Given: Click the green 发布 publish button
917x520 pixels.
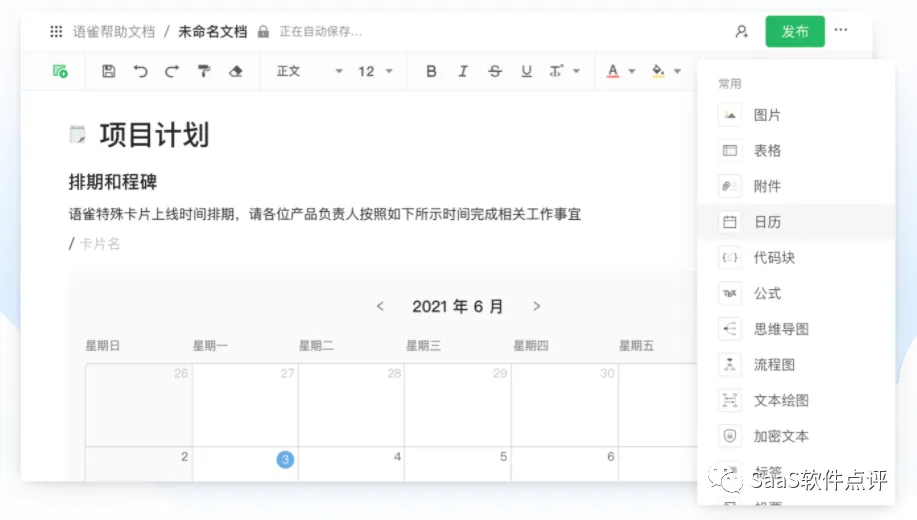Looking at the screenshot, I should (x=795, y=32).
